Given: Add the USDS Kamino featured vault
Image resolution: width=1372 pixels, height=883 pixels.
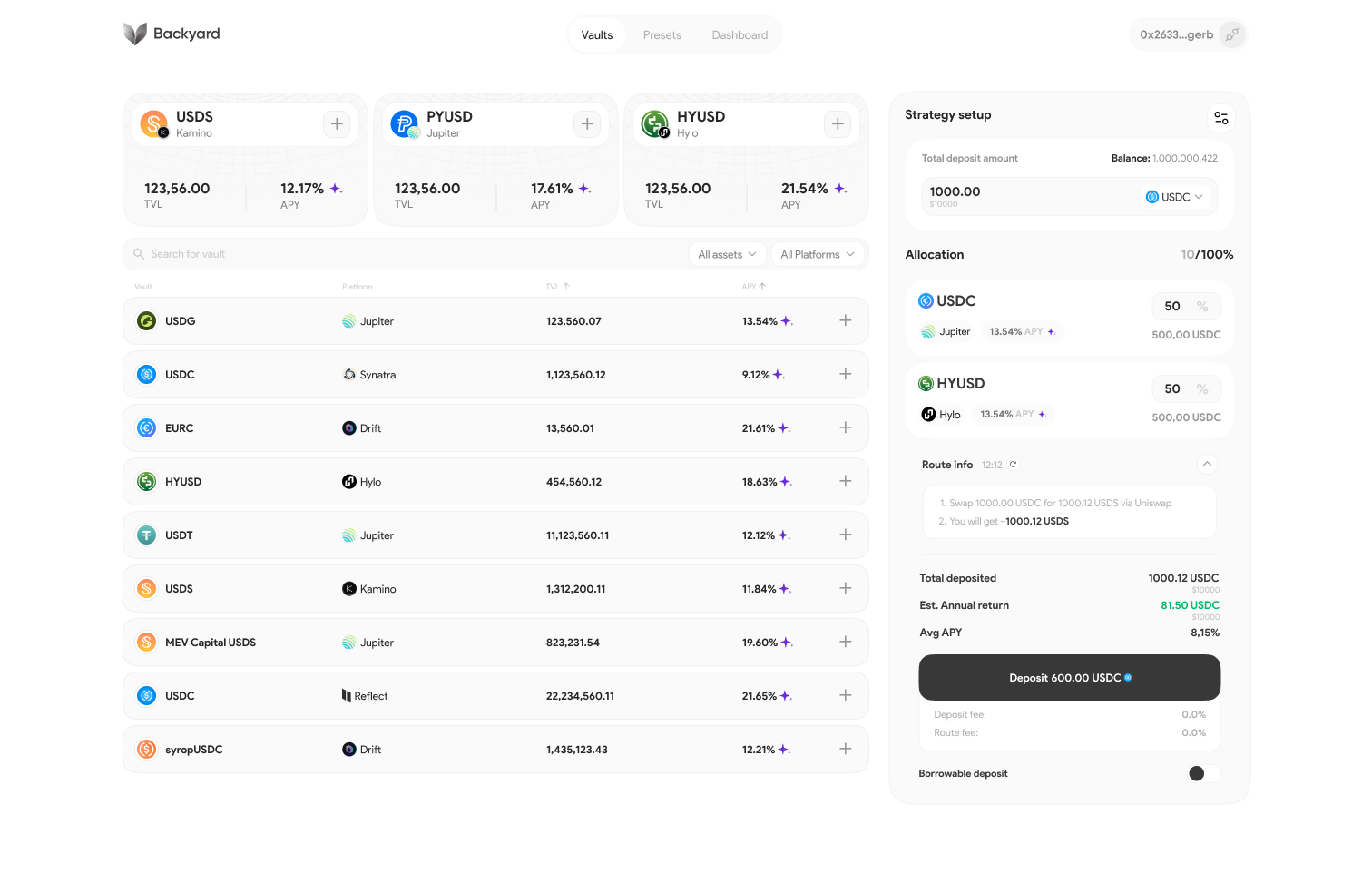Looking at the screenshot, I should point(337,124).
